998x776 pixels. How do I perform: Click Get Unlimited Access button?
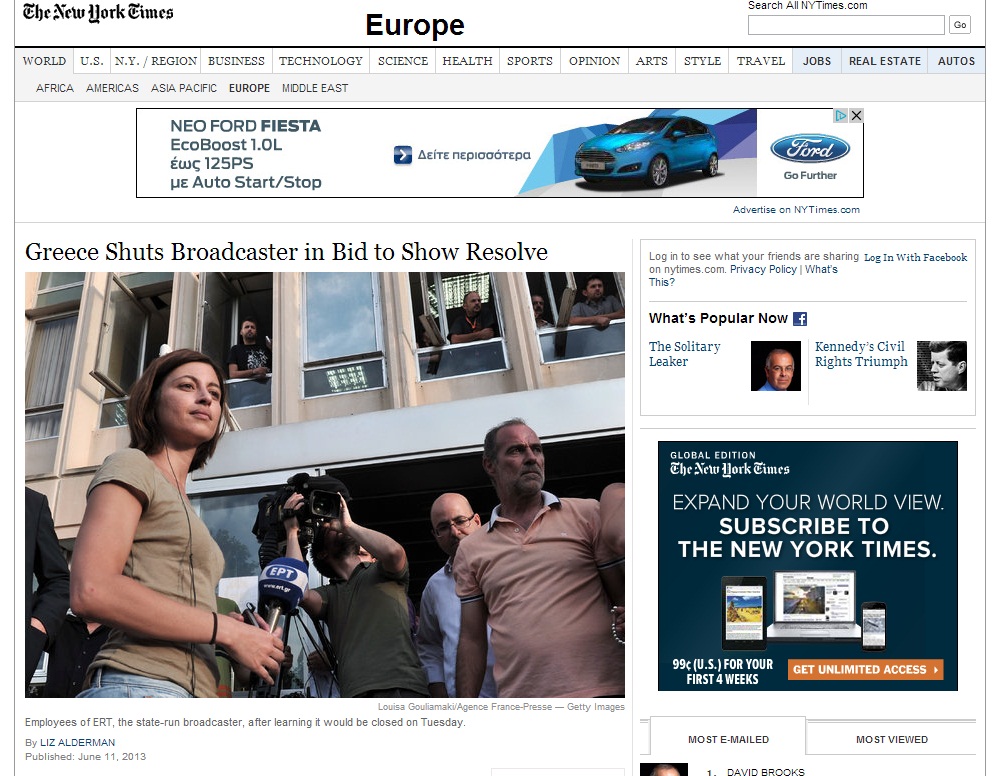(866, 670)
